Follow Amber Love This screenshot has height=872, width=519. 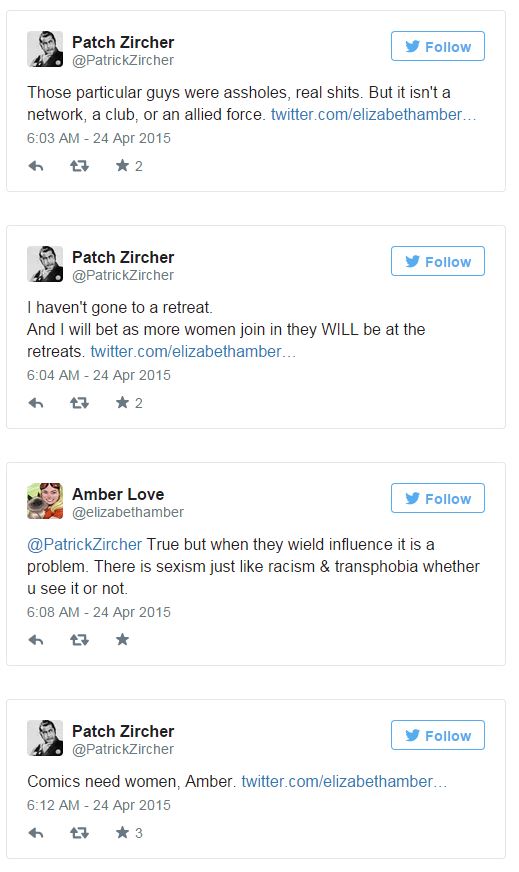(438, 498)
